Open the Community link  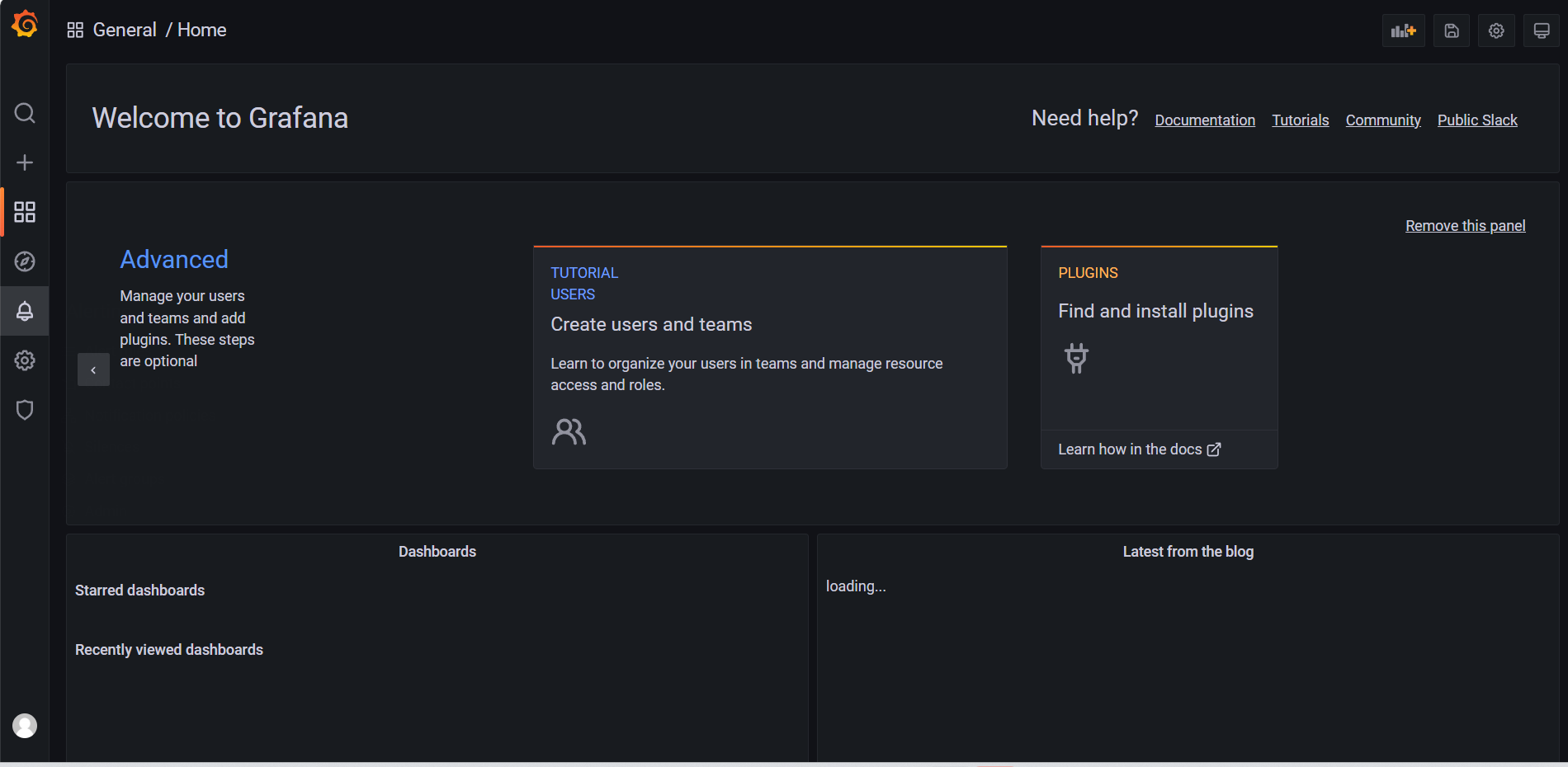point(1383,120)
